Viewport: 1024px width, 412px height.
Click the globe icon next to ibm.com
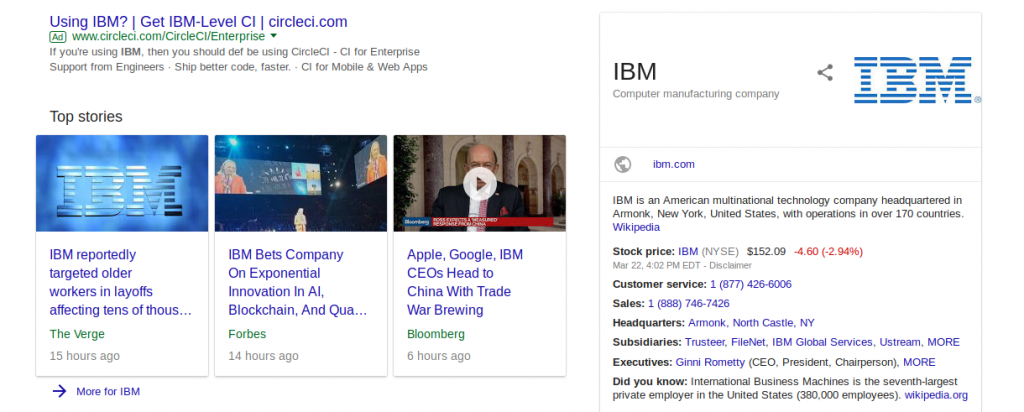pos(622,165)
